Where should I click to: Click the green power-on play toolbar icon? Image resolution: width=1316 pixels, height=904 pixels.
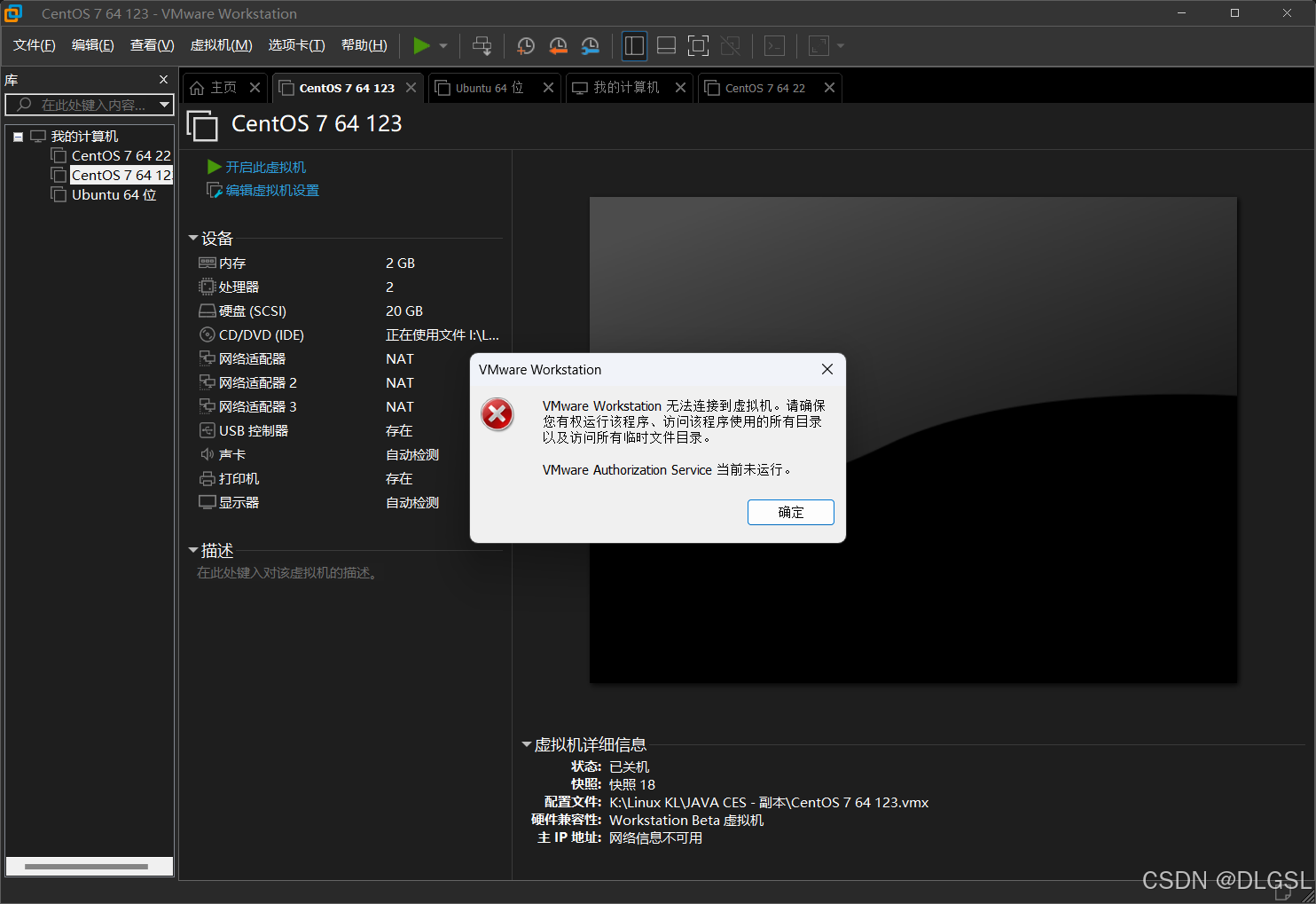[x=421, y=45]
